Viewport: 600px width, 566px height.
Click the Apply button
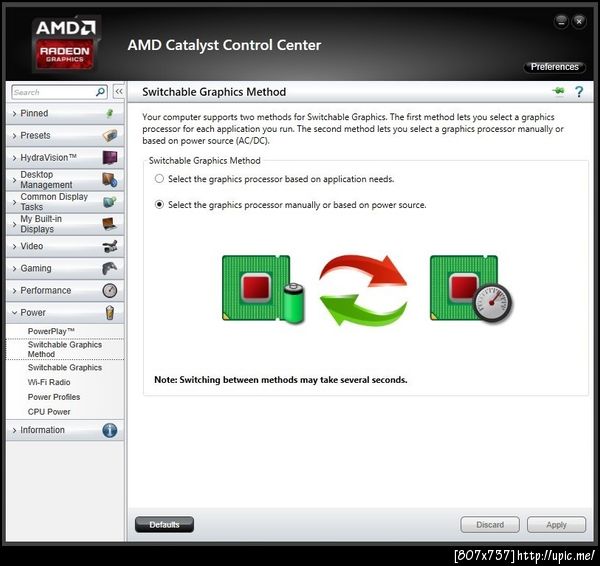(x=556, y=525)
